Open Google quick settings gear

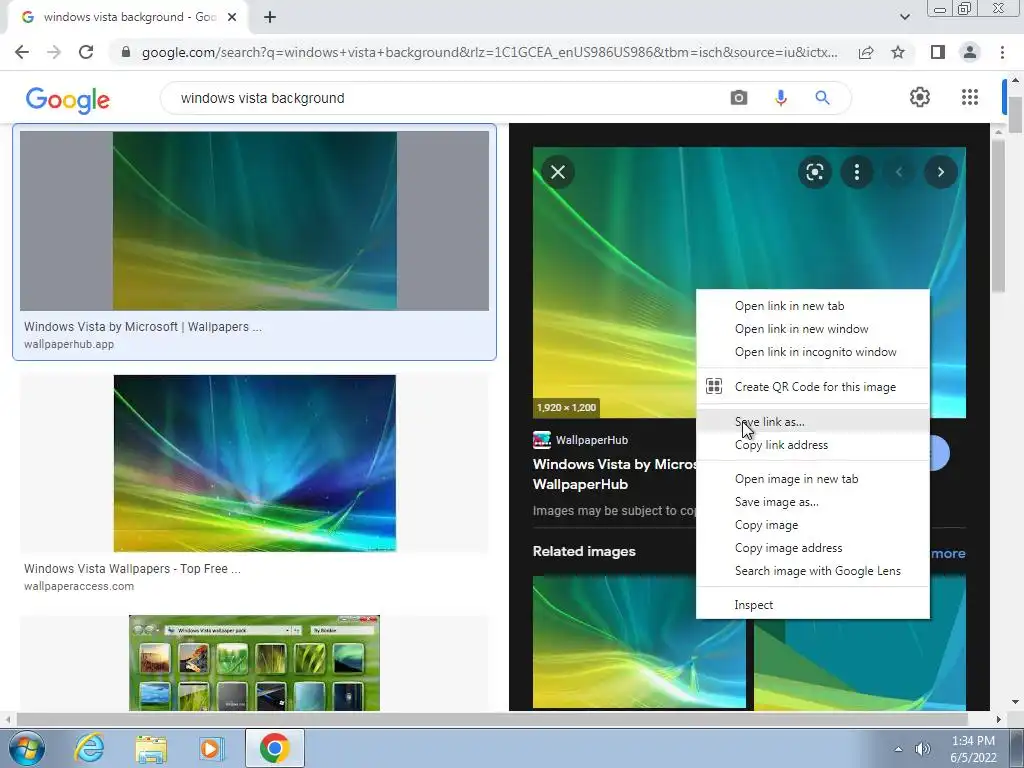click(x=920, y=97)
